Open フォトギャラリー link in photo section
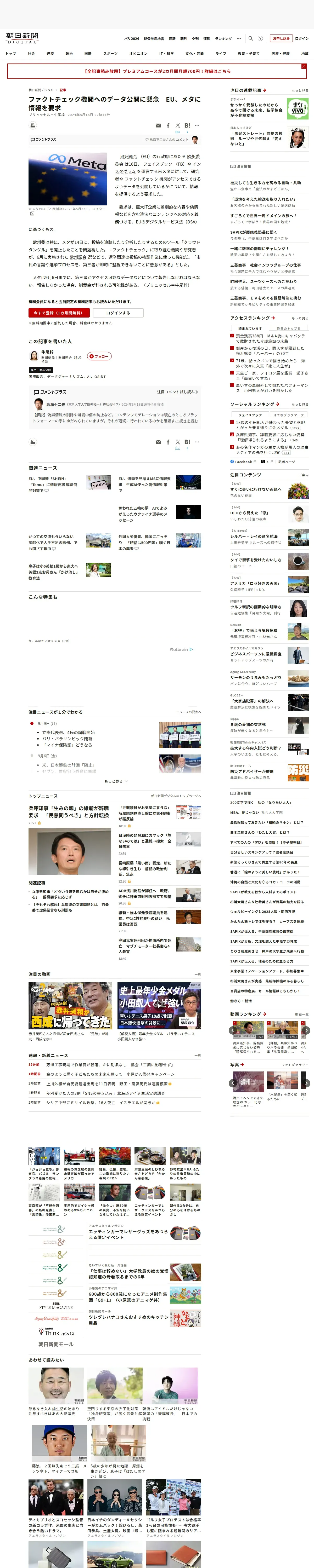Viewport: 314px width, 1568px height. [x=295, y=1065]
